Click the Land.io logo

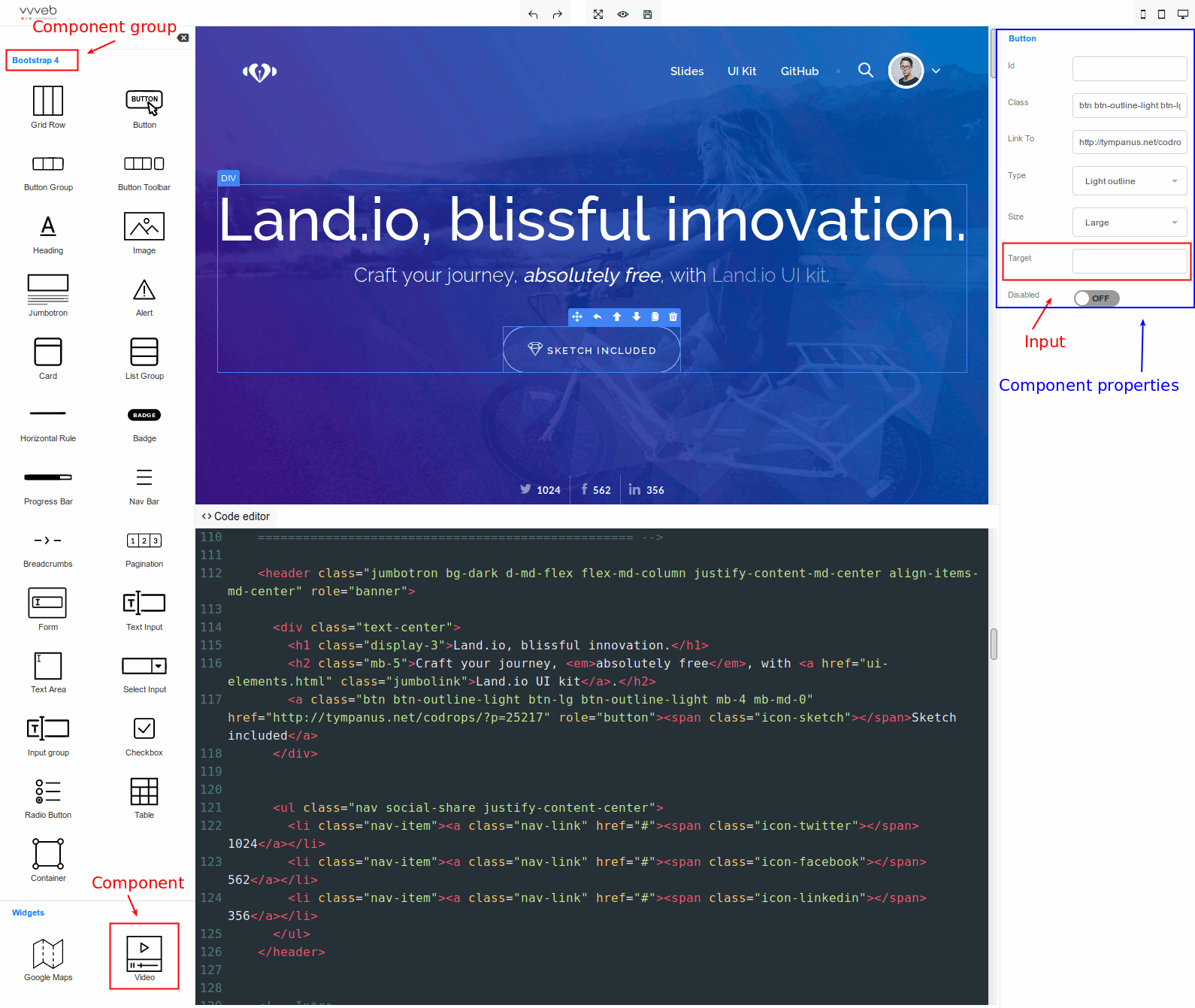point(259,71)
